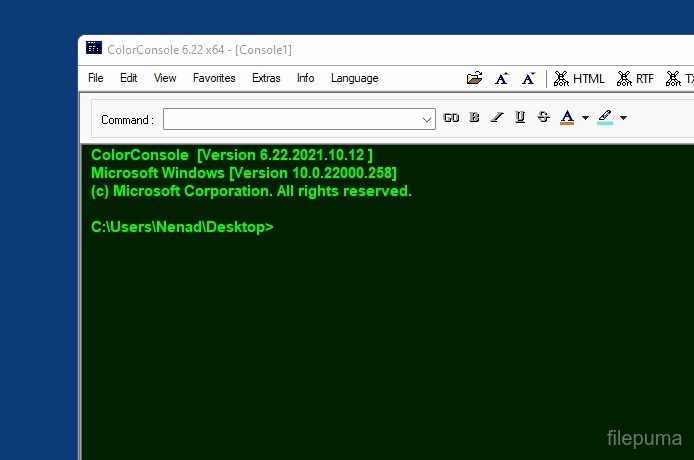694x460 pixels.
Task: Expand the font color dropdown arrow
Action: [x=585, y=118]
